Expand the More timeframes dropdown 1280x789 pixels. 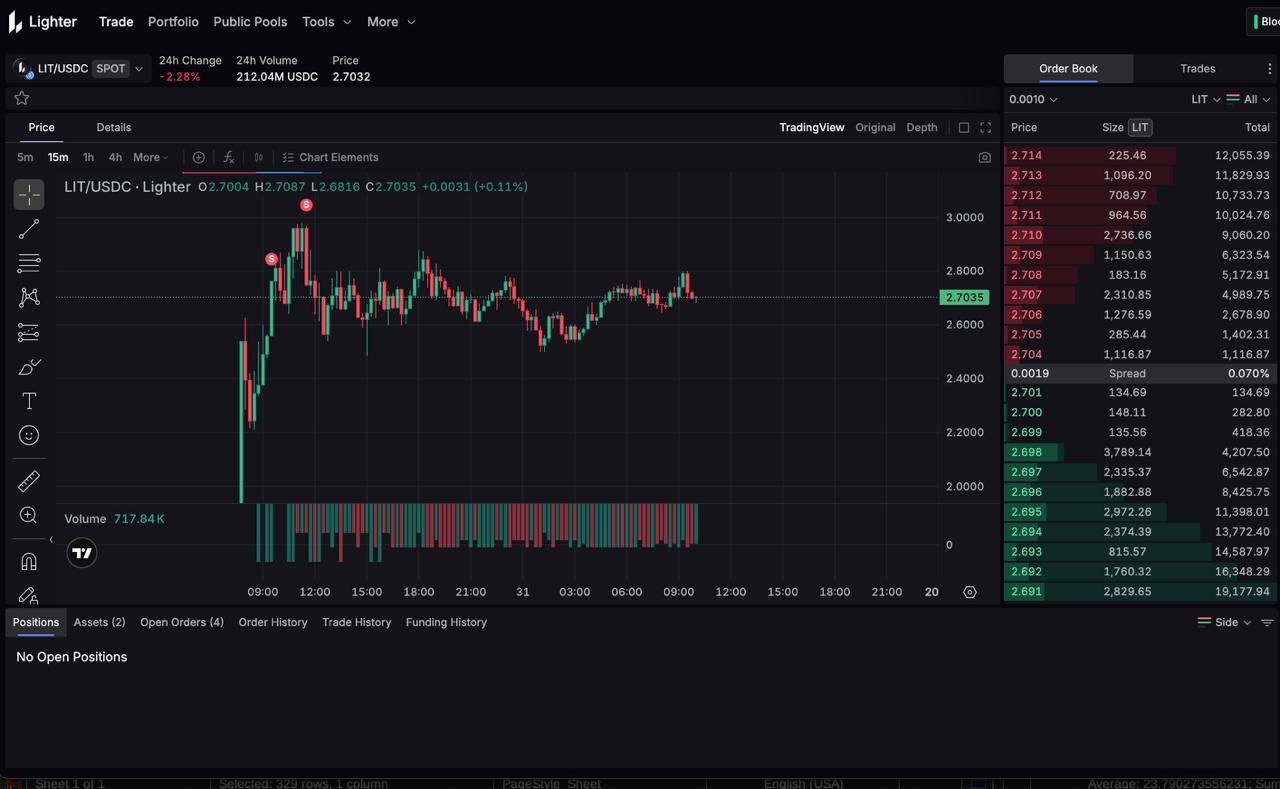151,157
